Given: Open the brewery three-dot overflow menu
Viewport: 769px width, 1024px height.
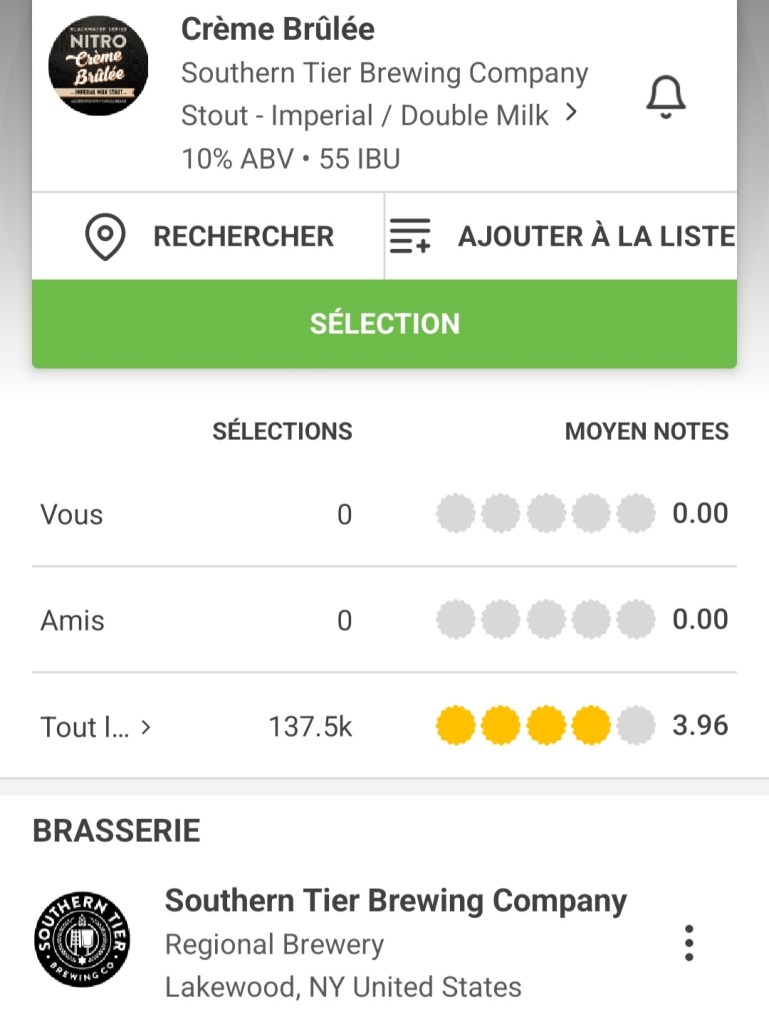Looking at the screenshot, I should click(x=688, y=942).
